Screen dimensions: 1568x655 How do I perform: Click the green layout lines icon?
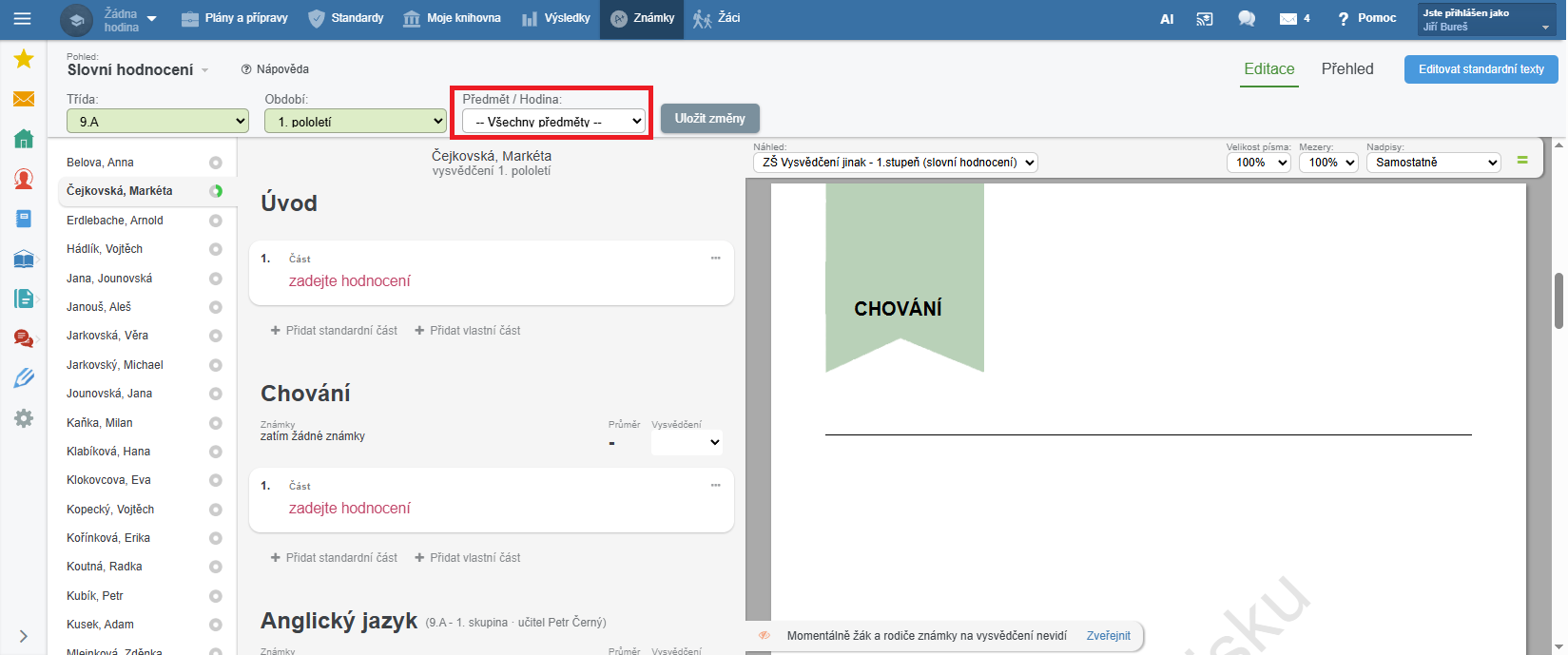coord(1522,161)
